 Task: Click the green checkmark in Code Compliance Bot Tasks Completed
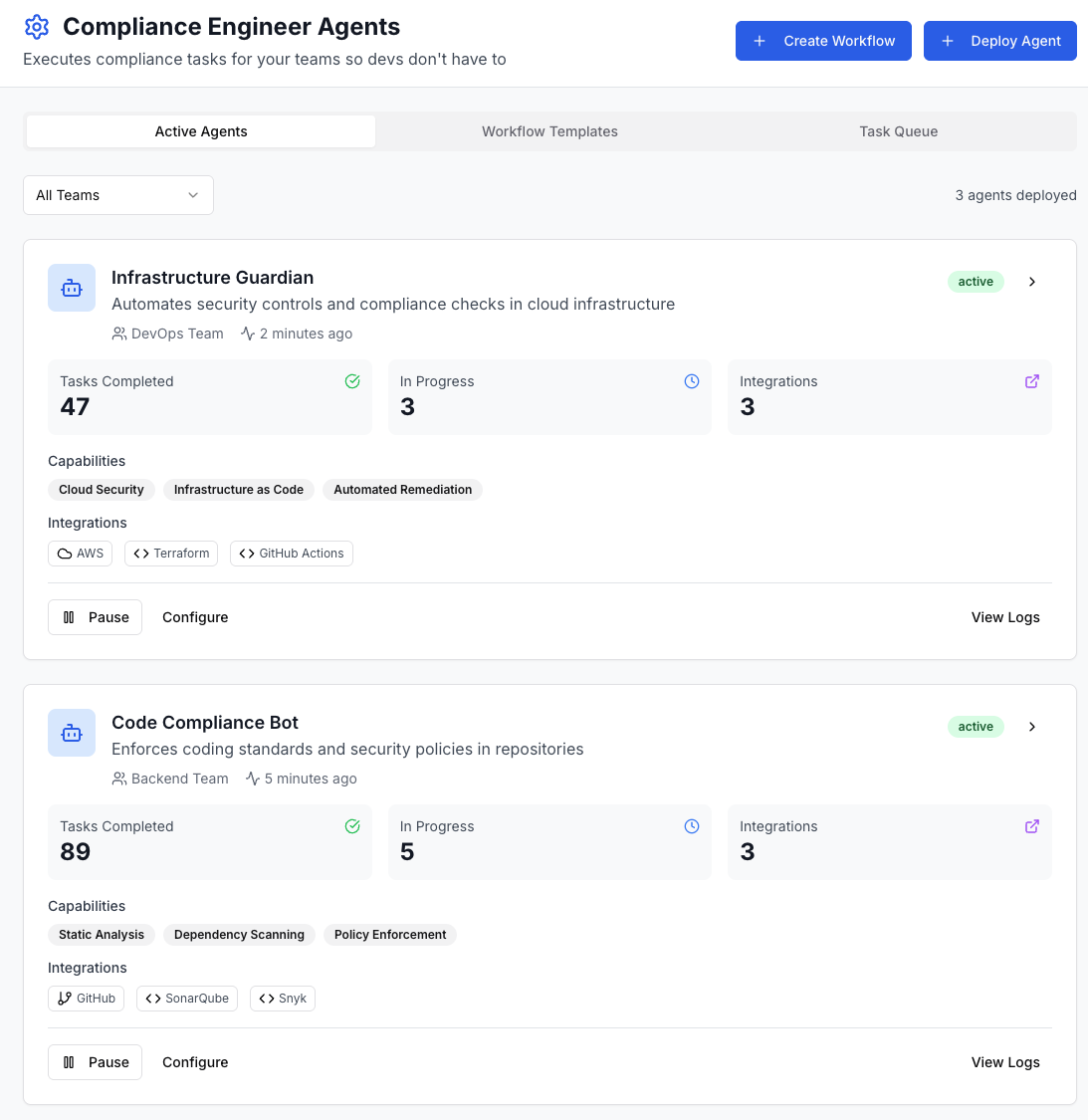tap(352, 826)
